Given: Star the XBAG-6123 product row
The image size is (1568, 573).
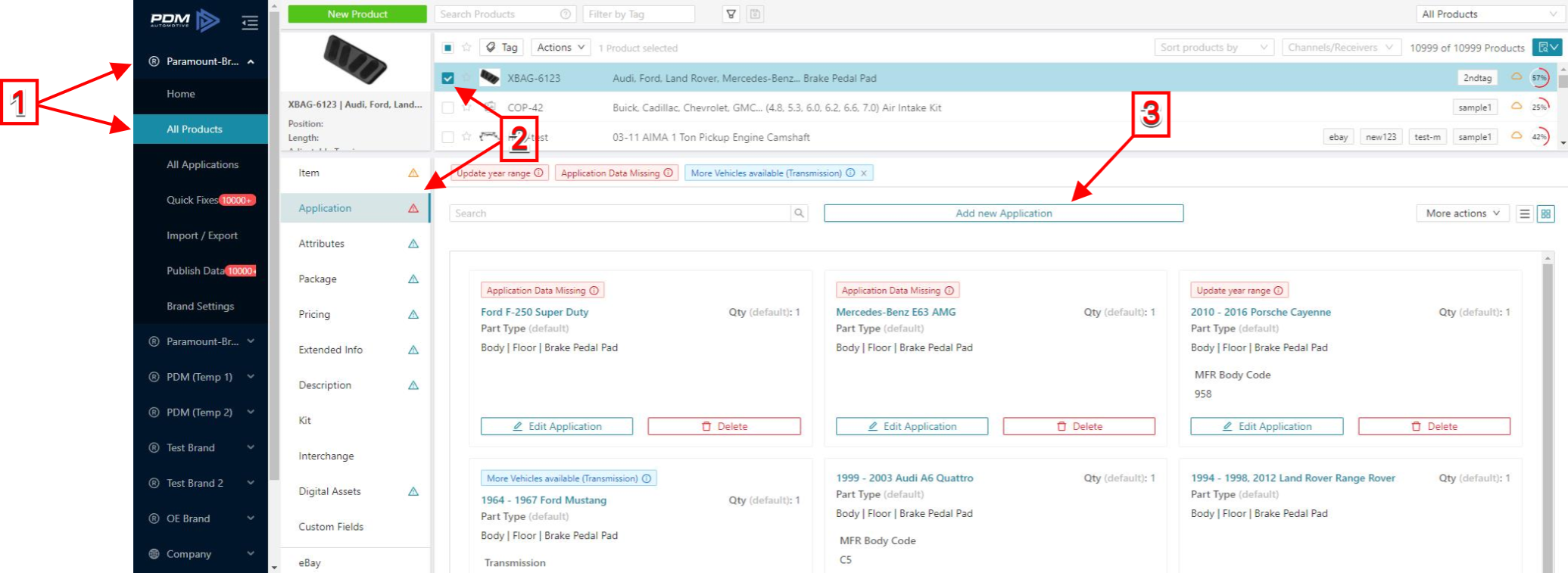Looking at the screenshot, I should (466, 77).
